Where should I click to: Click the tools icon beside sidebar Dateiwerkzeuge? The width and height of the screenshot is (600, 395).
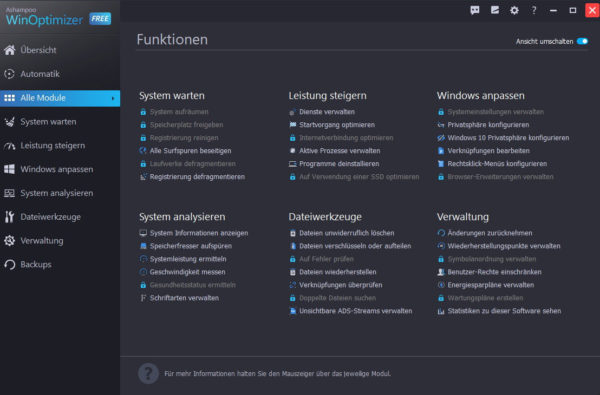coord(10,217)
